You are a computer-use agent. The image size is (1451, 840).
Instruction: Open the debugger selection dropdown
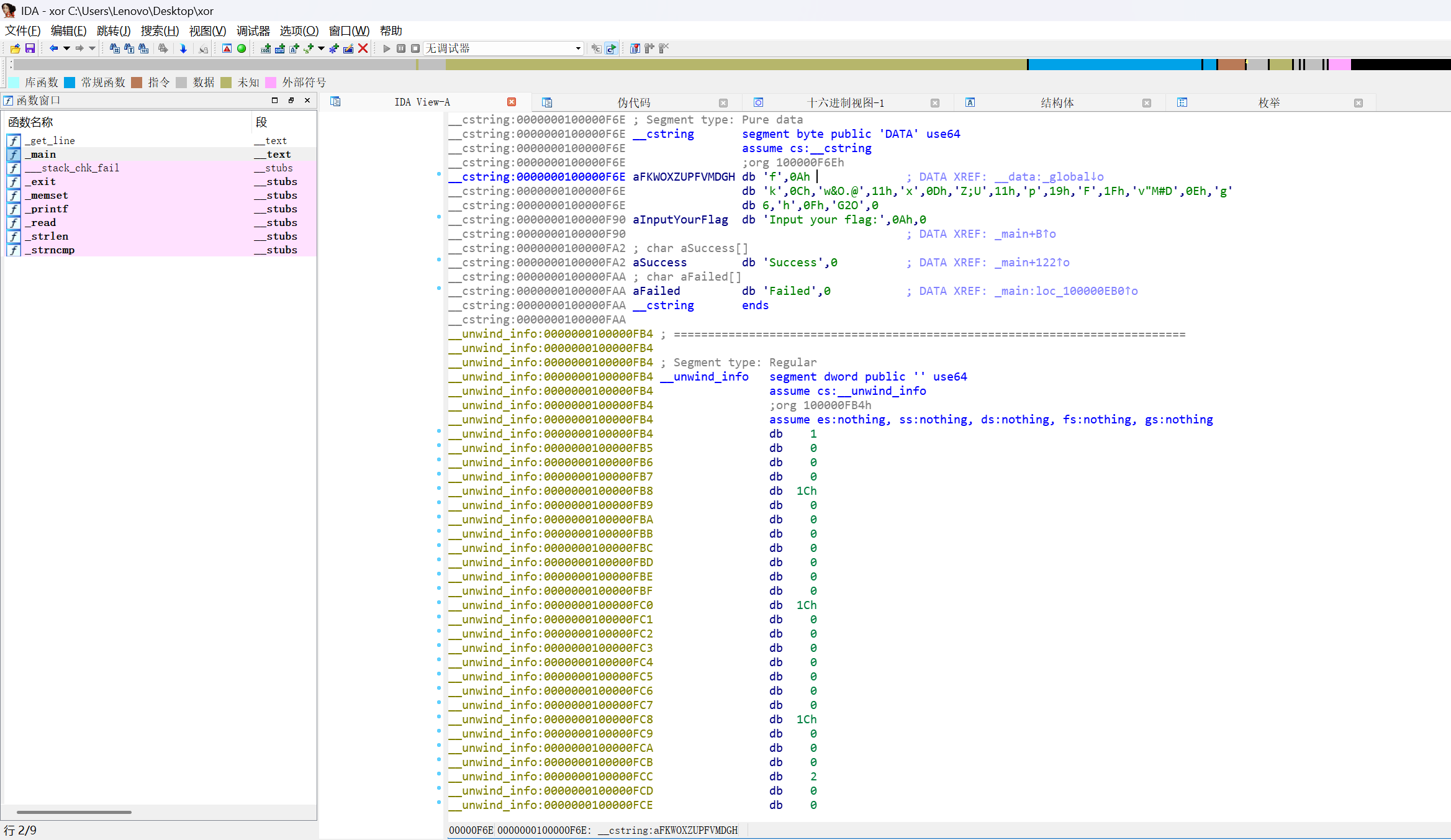coord(578,48)
